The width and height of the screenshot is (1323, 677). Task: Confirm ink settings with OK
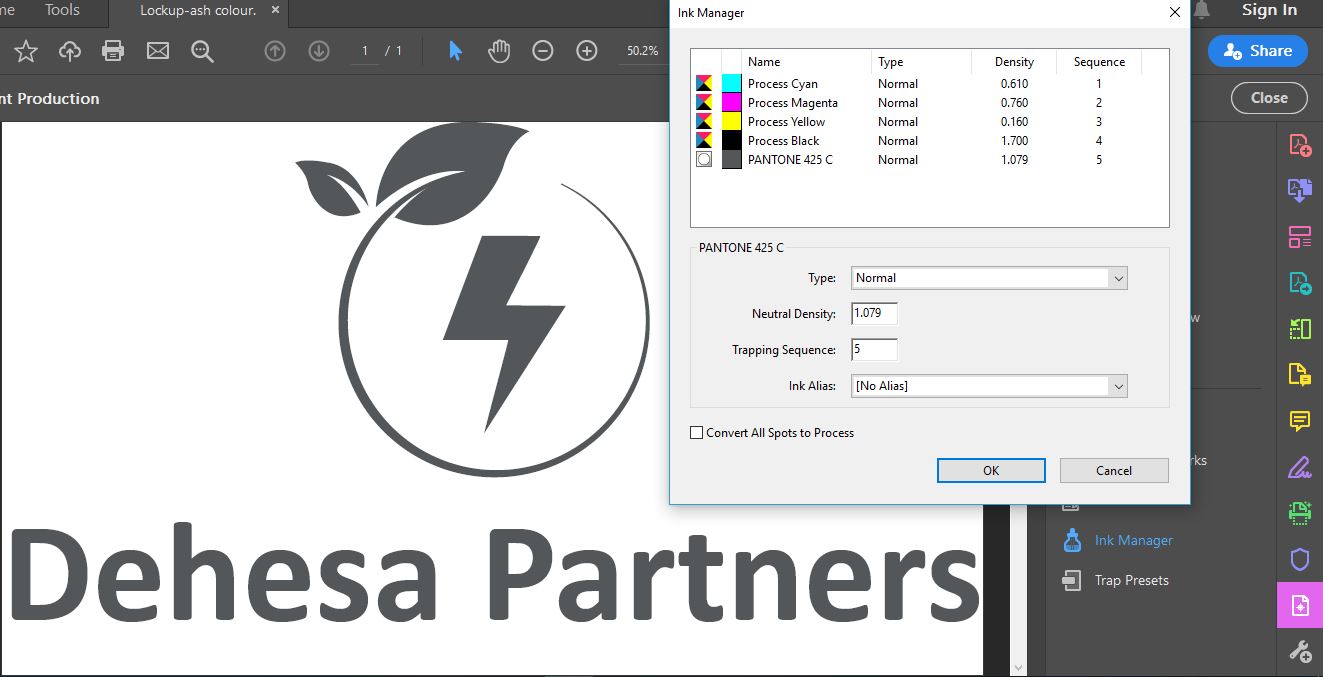pyautogui.click(x=990, y=470)
